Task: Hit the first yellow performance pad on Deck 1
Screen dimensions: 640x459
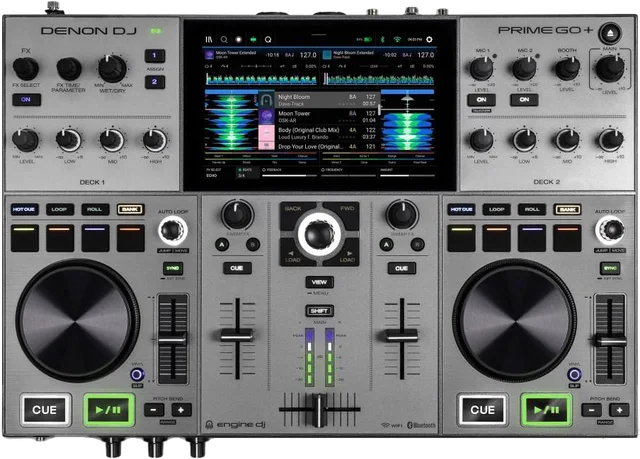Action: (25, 238)
